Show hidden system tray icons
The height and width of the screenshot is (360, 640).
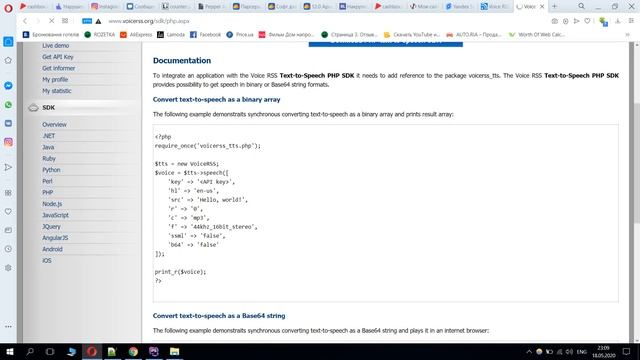point(529,351)
